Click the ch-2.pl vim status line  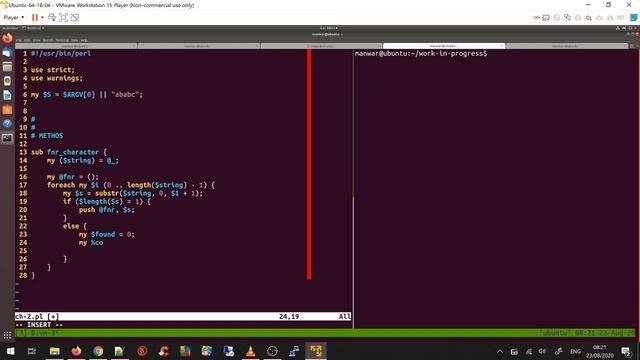[x=183, y=316]
